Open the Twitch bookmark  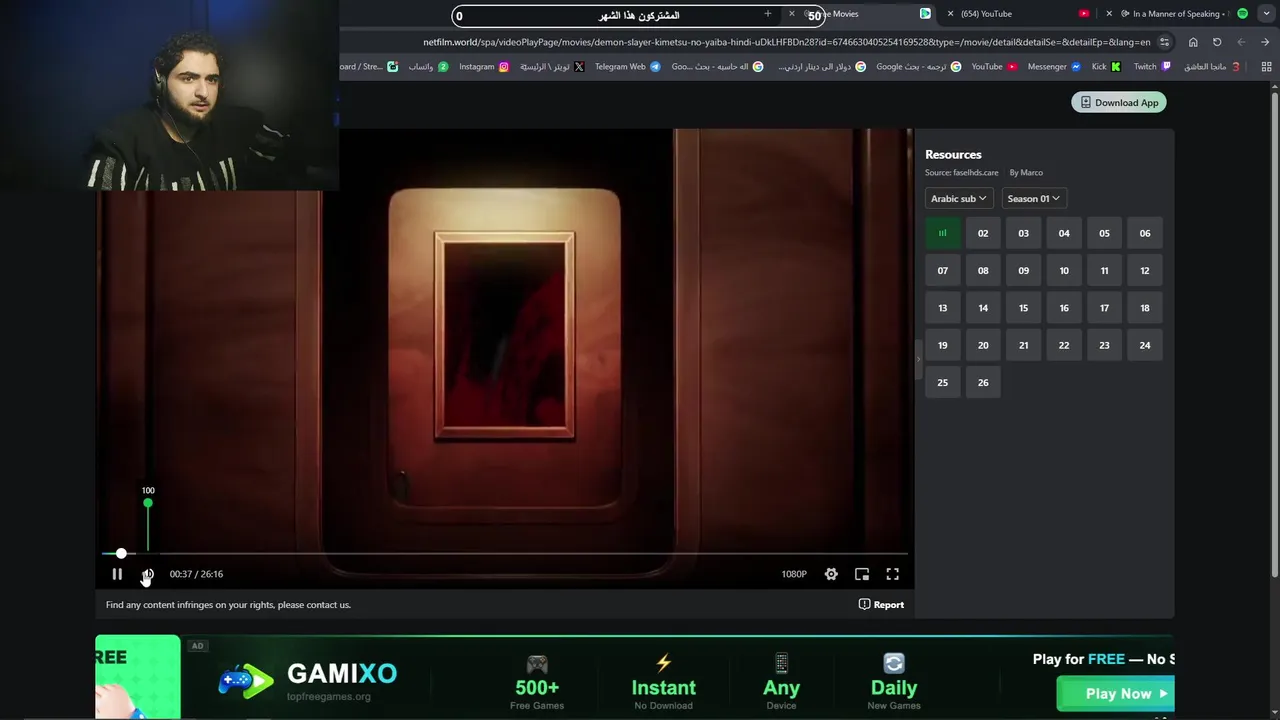click(x=1152, y=66)
